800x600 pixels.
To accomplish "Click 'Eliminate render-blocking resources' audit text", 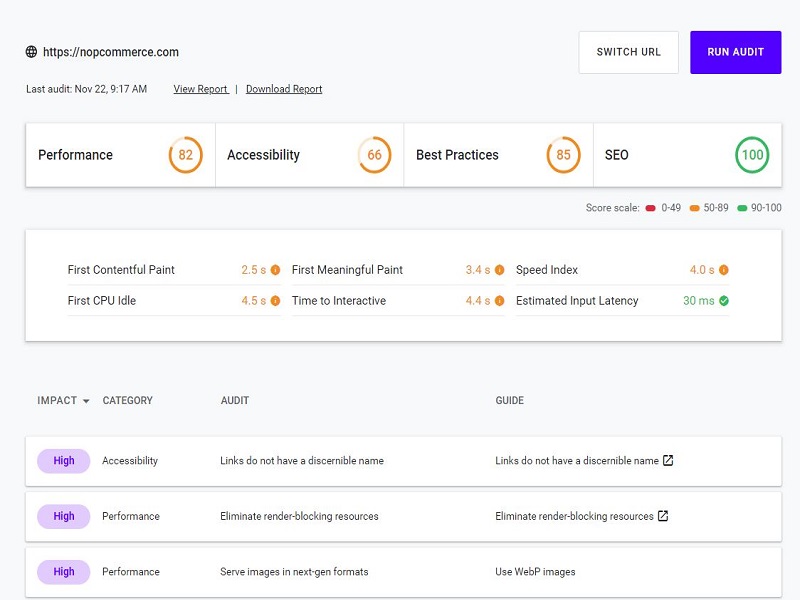I will [299, 516].
